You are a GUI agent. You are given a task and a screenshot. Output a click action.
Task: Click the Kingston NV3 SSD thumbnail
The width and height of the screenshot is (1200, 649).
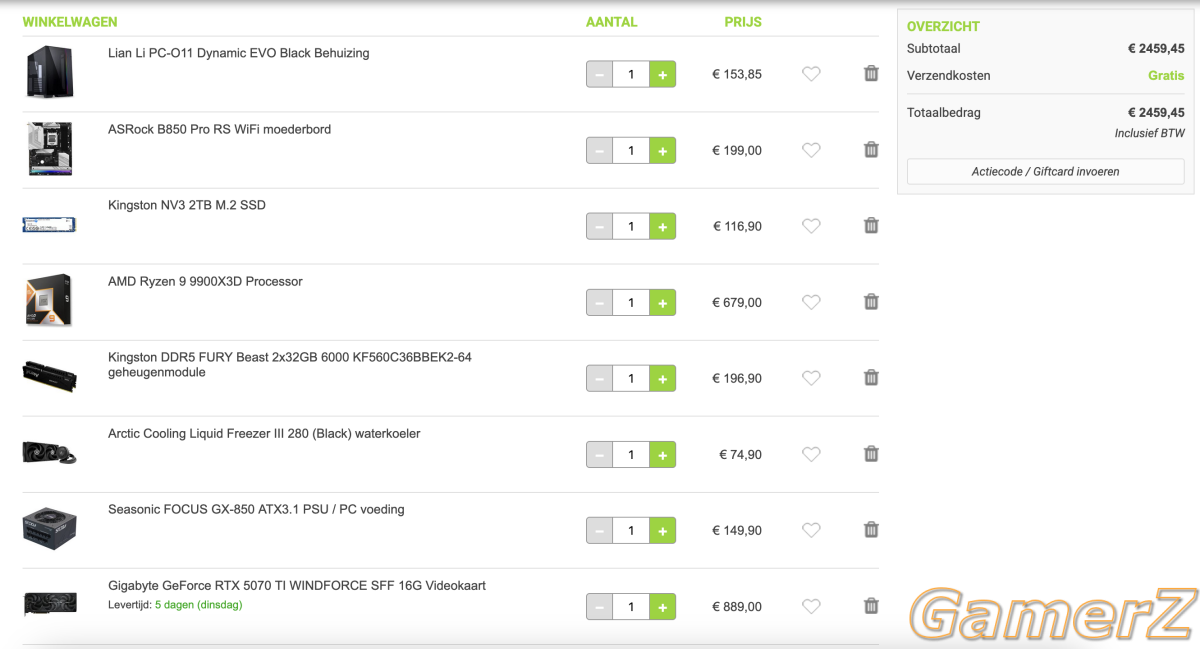[50, 225]
